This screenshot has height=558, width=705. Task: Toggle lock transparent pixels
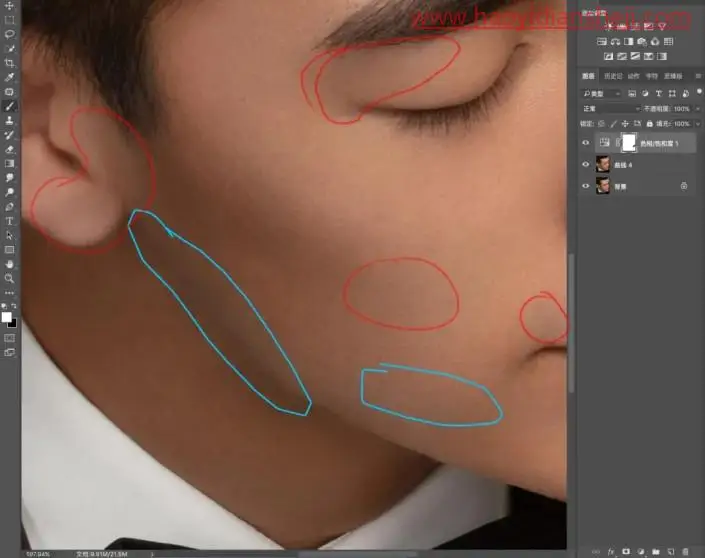pos(602,123)
